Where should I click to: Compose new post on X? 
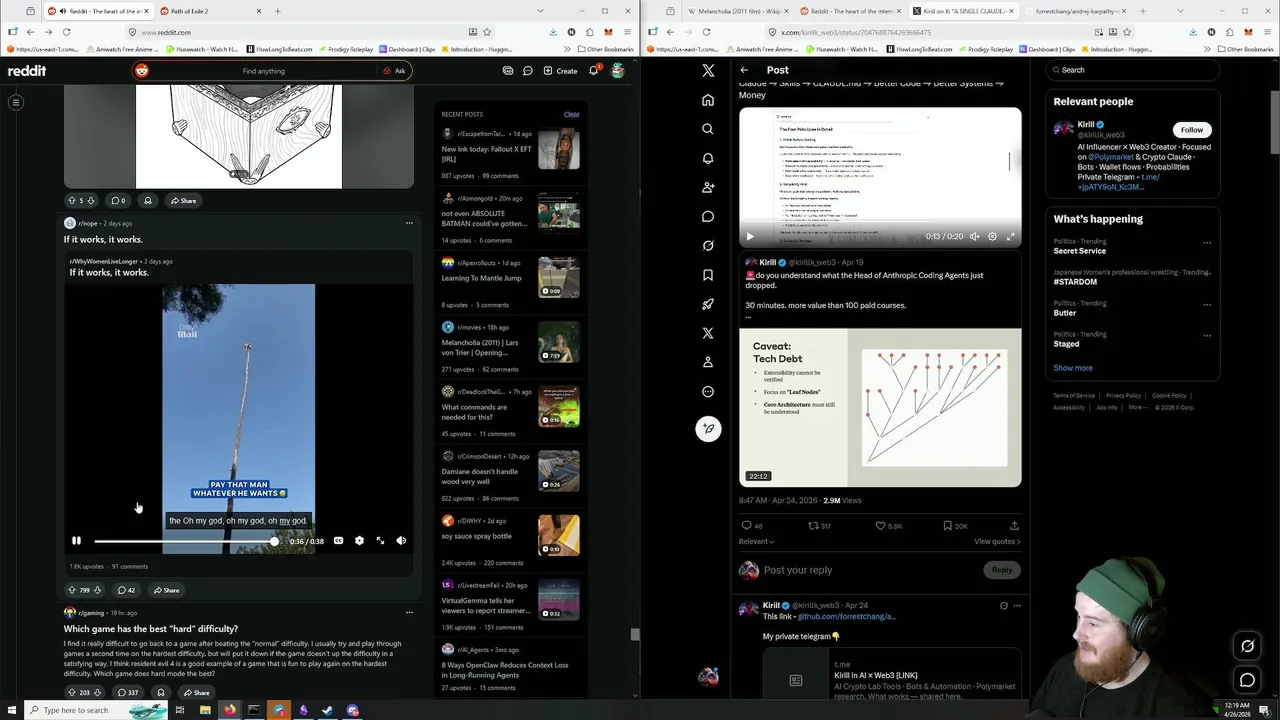pyautogui.click(x=708, y=429)
